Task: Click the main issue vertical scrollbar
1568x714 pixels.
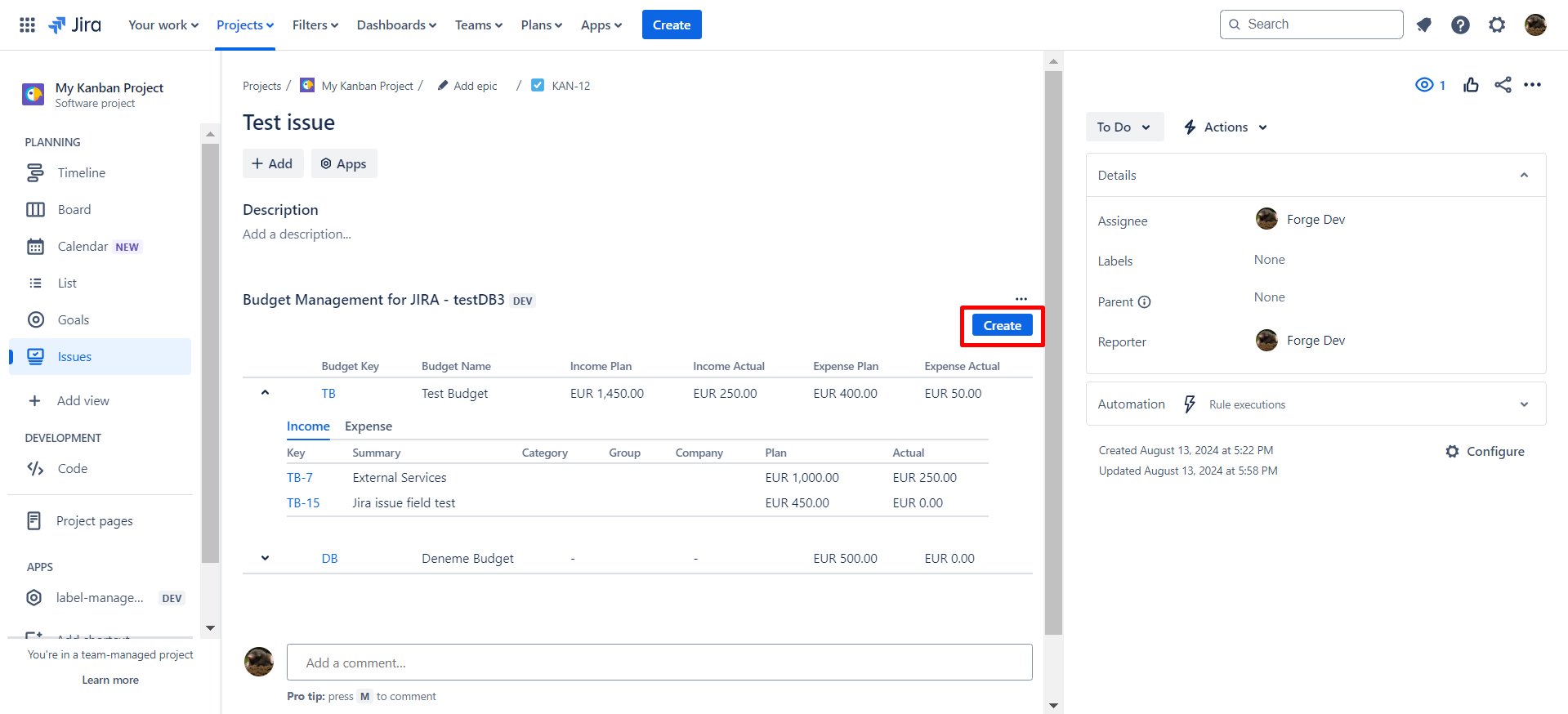Action: point(1054,353)
